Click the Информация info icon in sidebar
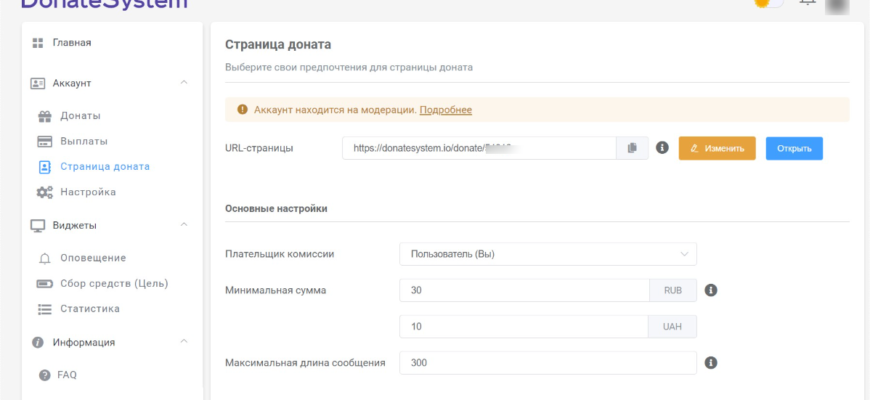This screenshot has height=400, width=870. tap(38, 342)
